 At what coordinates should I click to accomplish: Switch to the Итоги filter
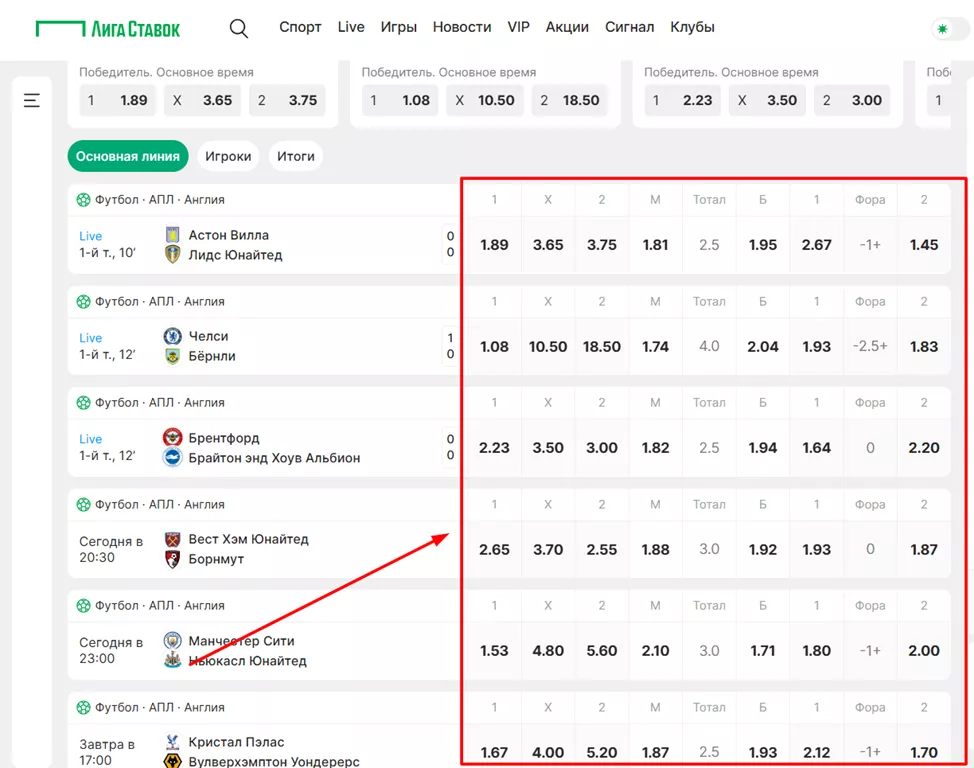pos(296,156)
